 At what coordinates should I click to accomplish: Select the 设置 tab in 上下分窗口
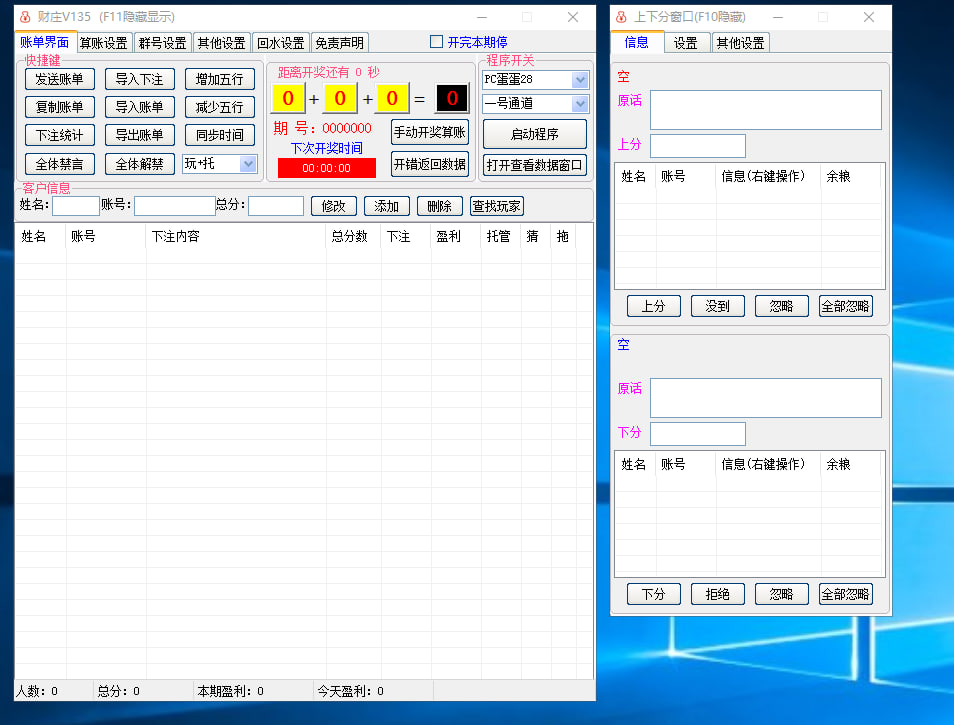point(686,43)
